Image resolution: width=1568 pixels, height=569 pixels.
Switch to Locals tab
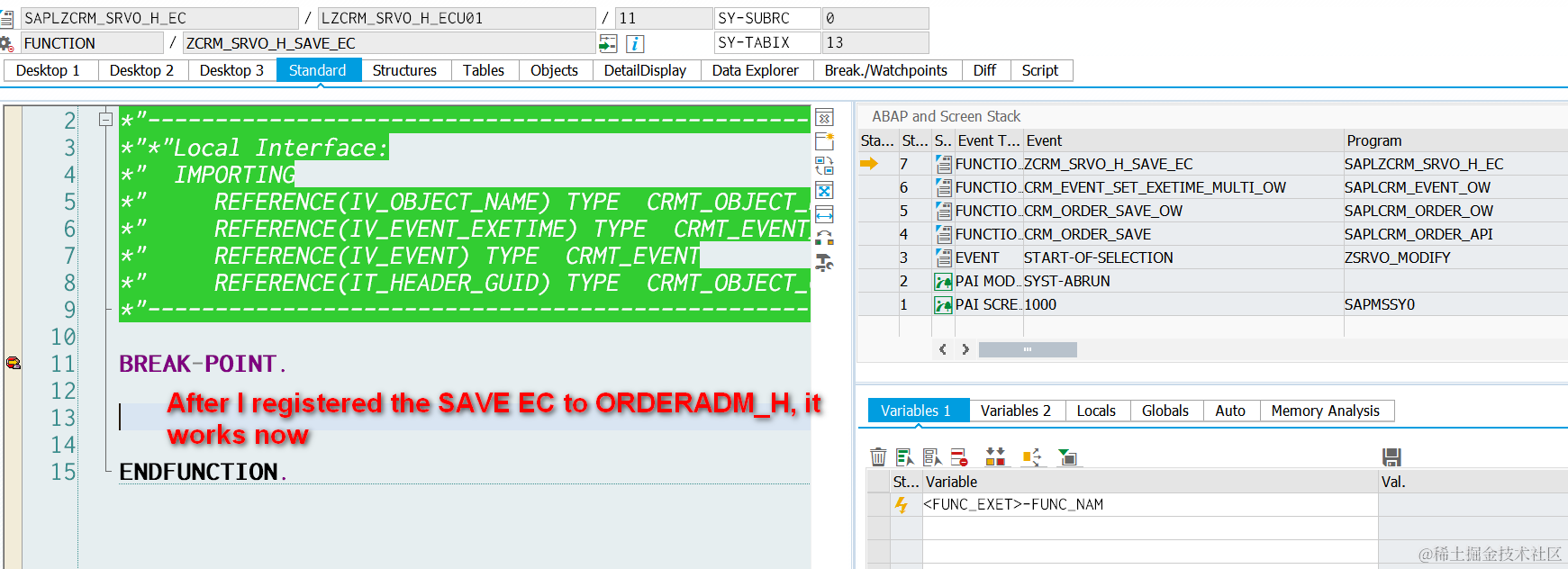point(1097,411)
